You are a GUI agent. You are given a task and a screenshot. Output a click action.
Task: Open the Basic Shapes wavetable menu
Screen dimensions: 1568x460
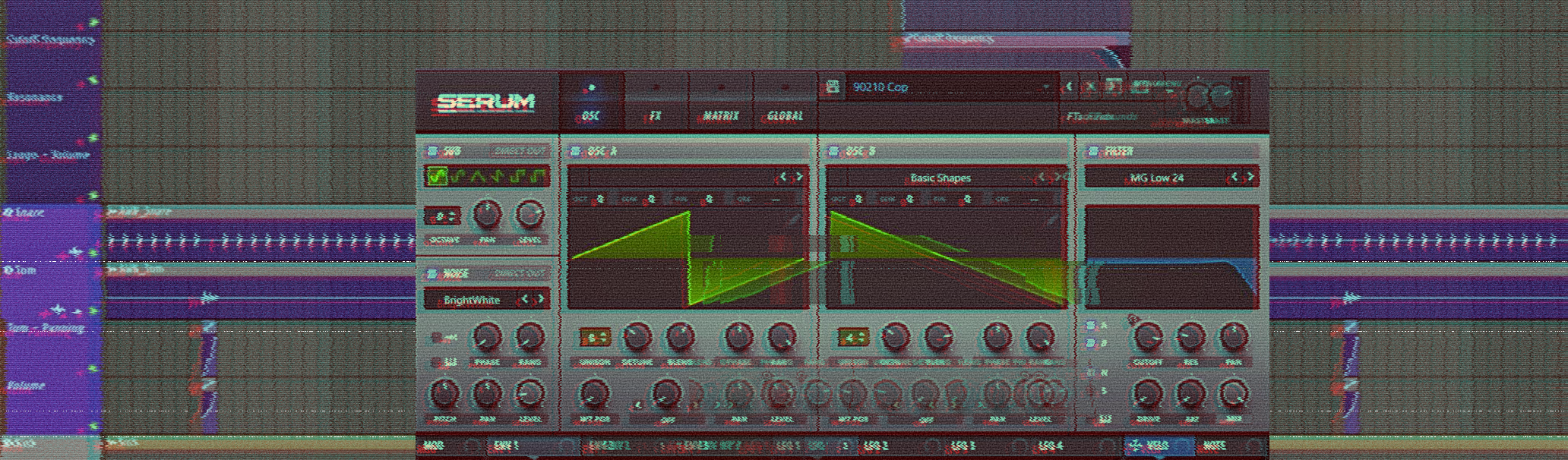click(x=940, y=178)
